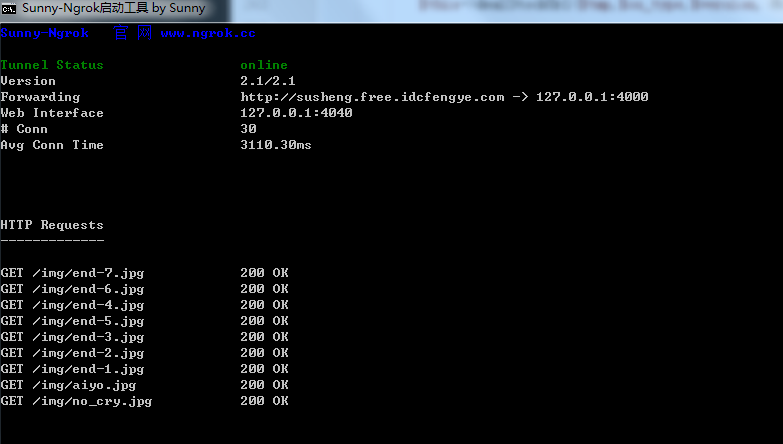Click the GET /img/end-6.jpg request
783x444 pixels.
click(x=72, y=289)
